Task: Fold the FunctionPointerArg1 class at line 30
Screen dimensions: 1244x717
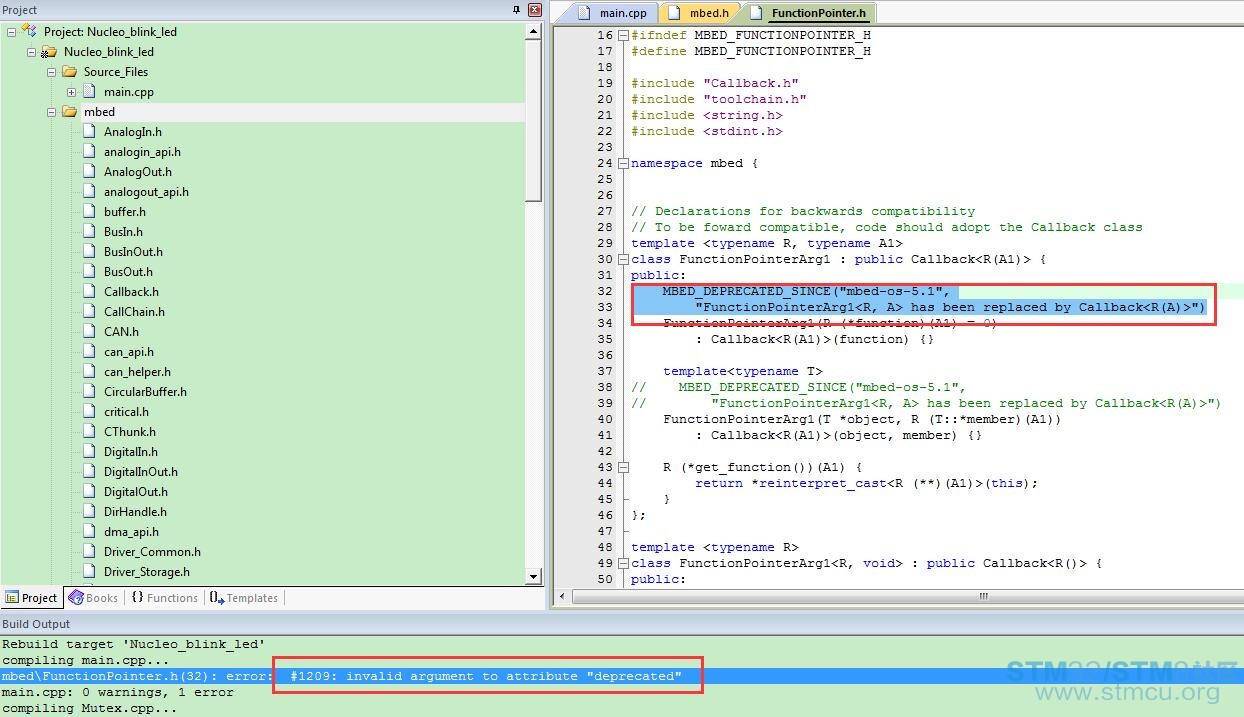Action: coord(623,259)
